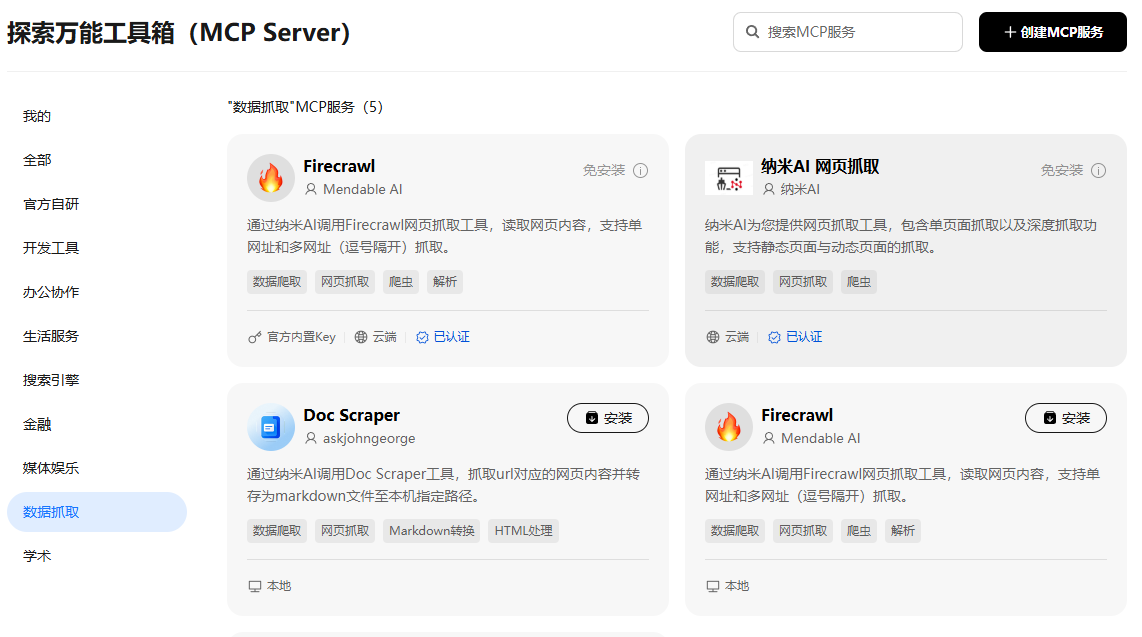The width and height of the screenshot is (1142, 637).
Task: Click info icon beside 纳米AI 网页抓取 免安装
Action: pyautogui.click(x=1098, y=170)
